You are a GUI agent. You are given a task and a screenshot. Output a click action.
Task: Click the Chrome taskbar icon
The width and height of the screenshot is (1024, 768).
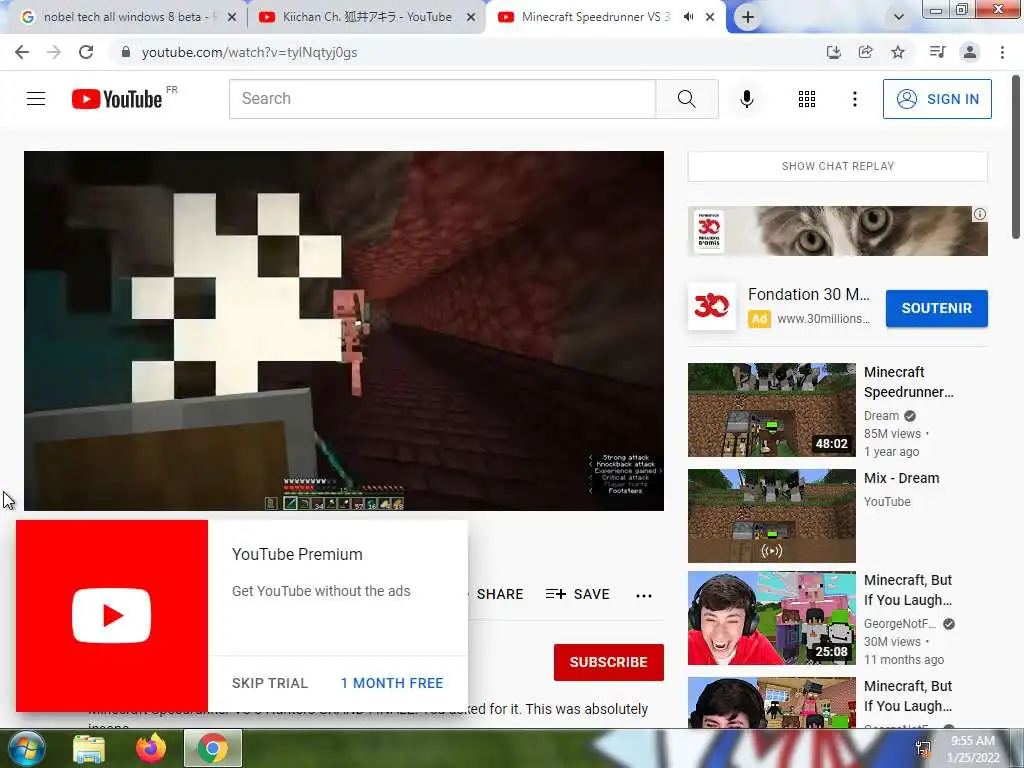point(213,748)
